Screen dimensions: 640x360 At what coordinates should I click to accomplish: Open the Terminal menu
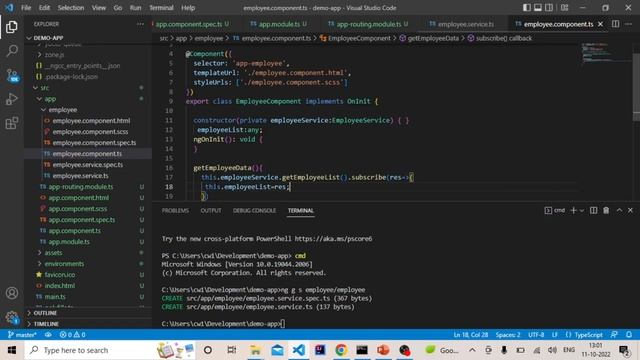click(x=161, y=8)
